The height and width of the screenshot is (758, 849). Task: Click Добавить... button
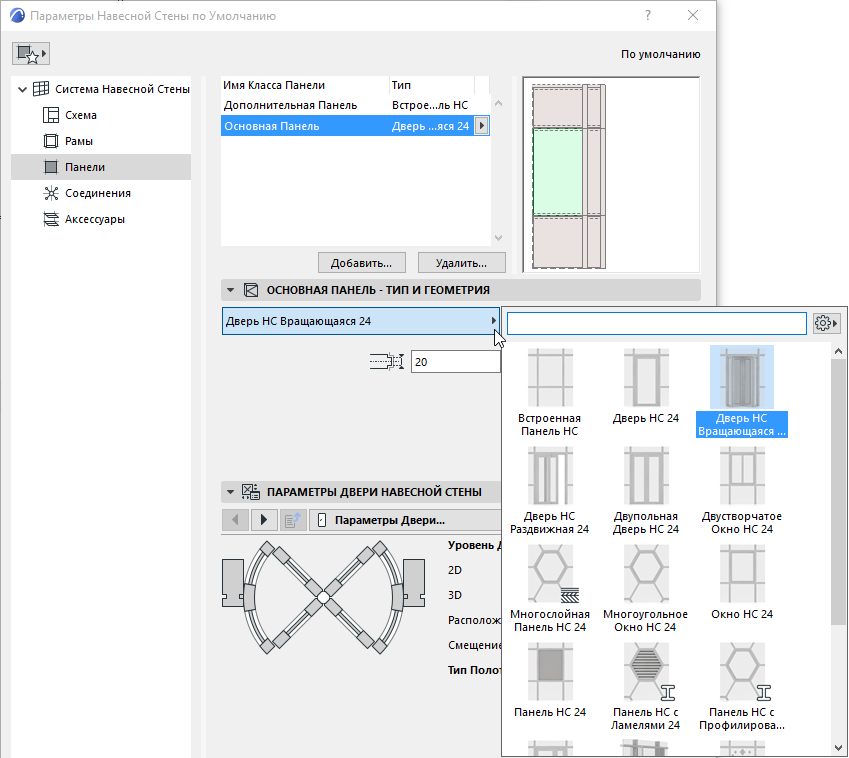362,263
